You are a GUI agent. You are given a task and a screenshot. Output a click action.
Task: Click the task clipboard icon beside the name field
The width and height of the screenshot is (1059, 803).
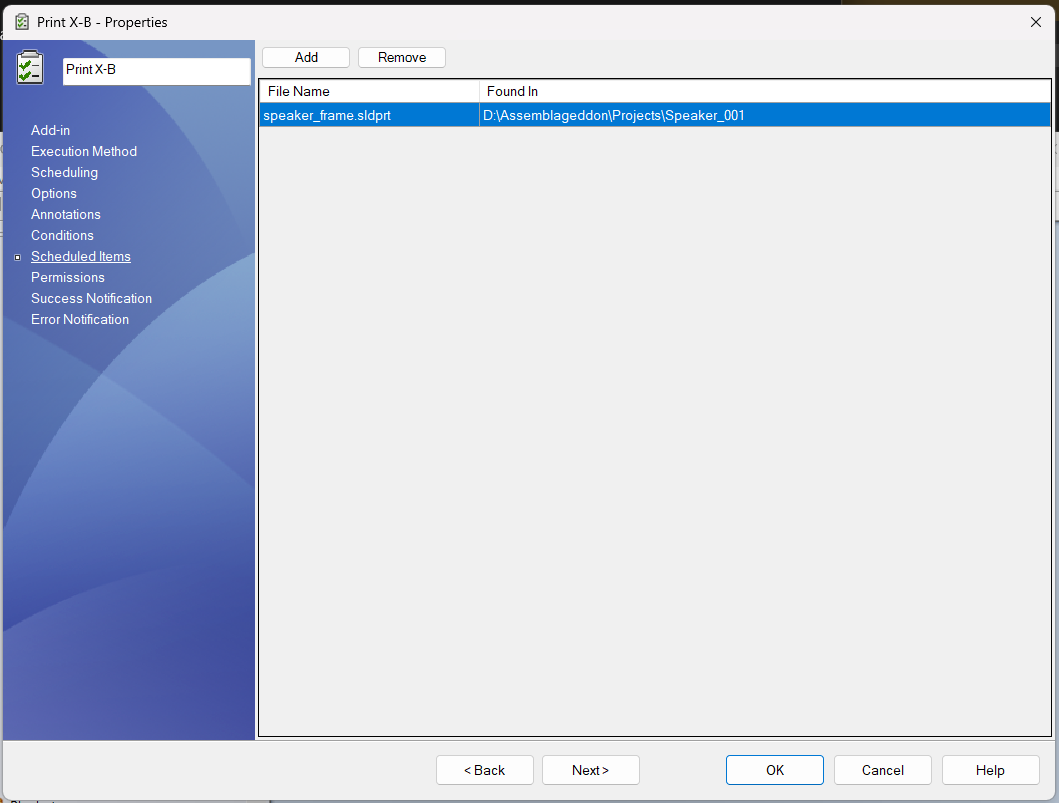tap(30, 67)
